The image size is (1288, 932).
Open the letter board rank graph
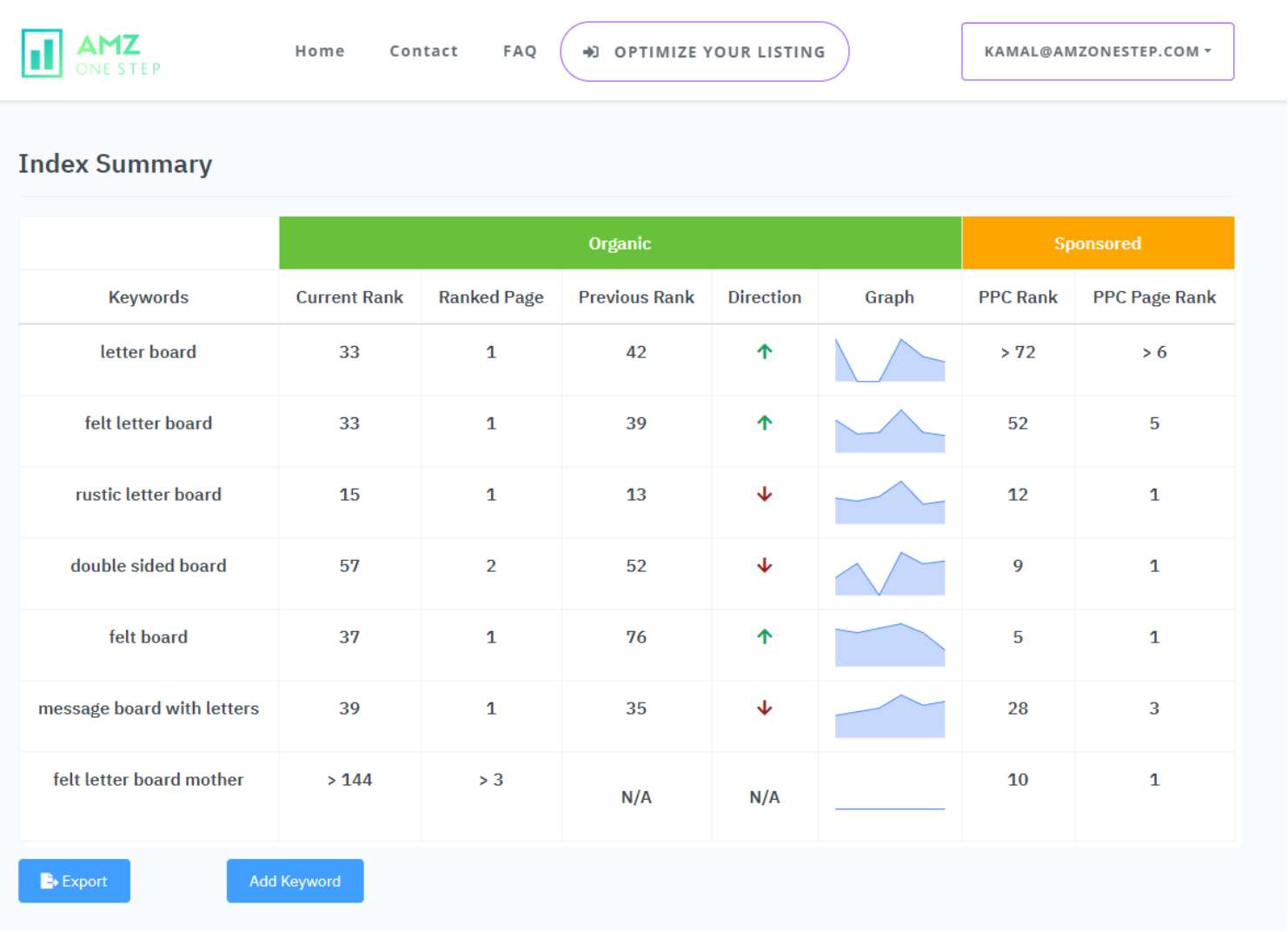point(889,361)
